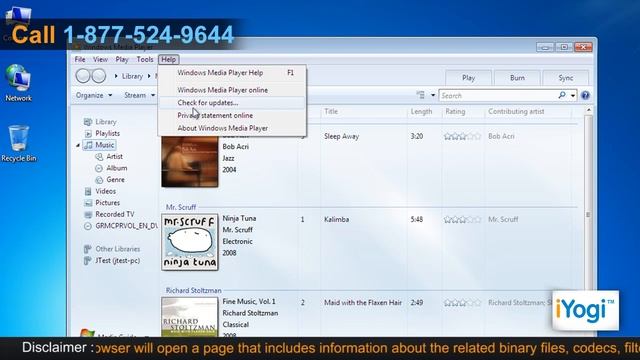Click the Videos icon in sidebar
Screen dimensions: 640x360
[x=88, y=191]
